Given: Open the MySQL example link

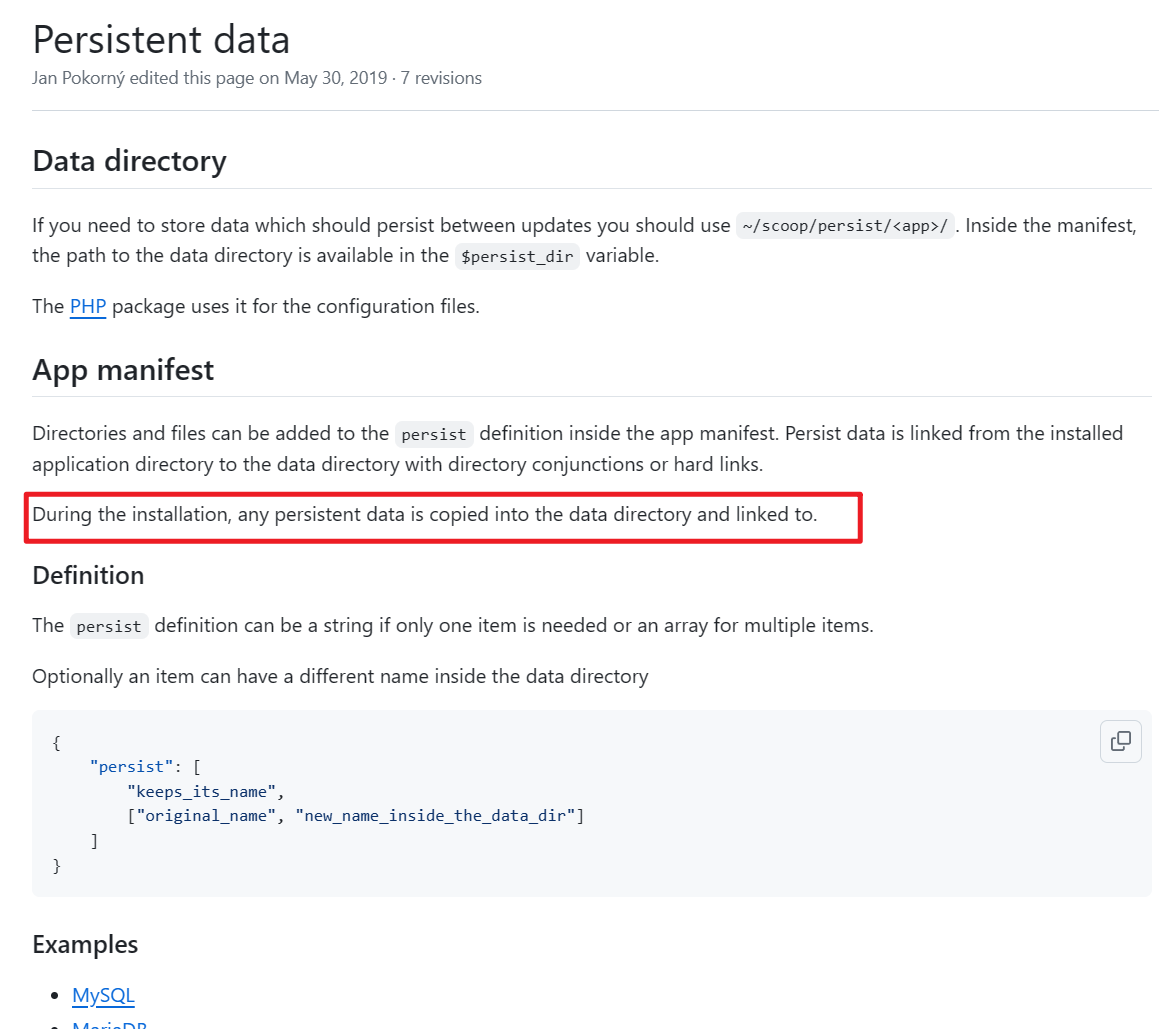Looking at the screenshot, I should [x=103, y=995].
